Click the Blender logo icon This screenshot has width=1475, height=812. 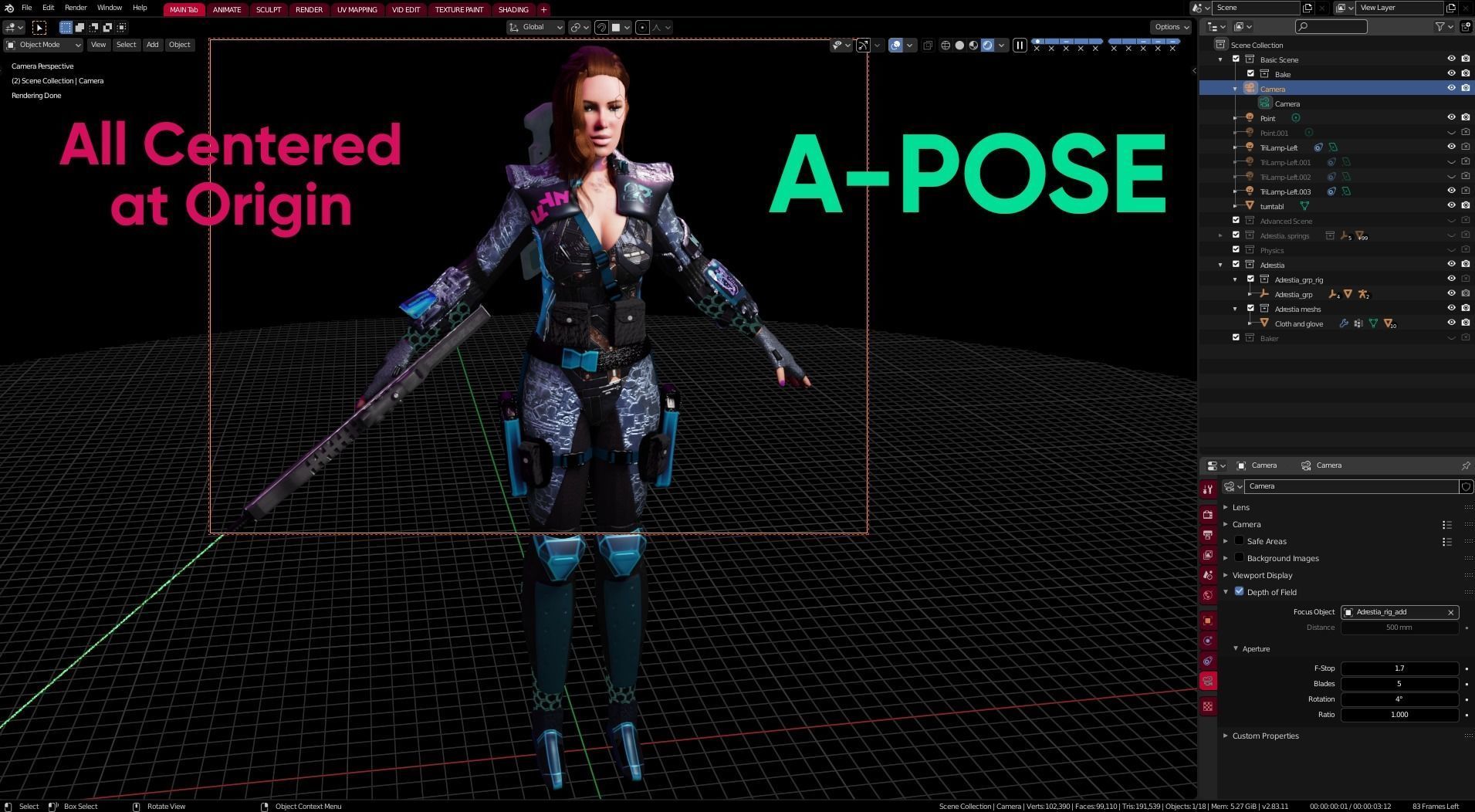[8, 8]
